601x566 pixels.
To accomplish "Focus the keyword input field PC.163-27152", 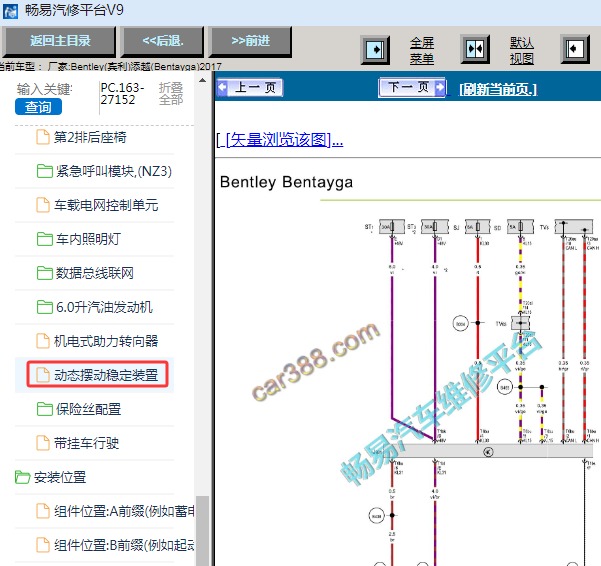I will (x=123, y=94).
